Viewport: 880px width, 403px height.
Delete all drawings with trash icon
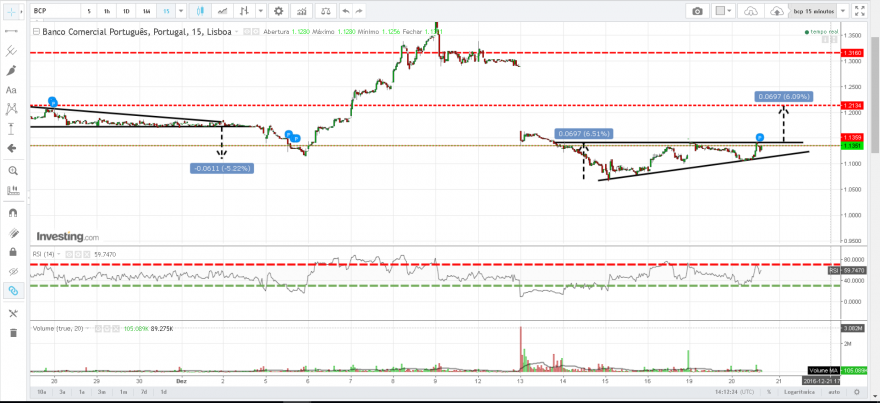tap(11, 333)
